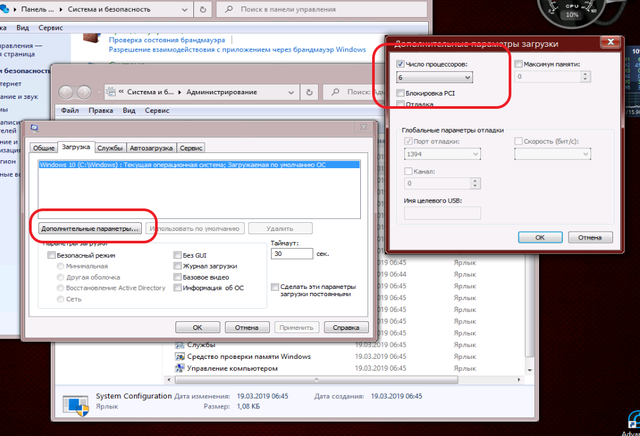This screenshot has height=436, width=640.
Task: Open the Порт отладки dropdown showing 1394
Action: coord(442,154)
